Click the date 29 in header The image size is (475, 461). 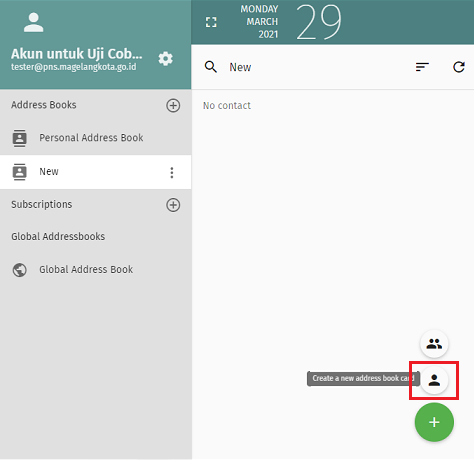[x=318, y=22]
